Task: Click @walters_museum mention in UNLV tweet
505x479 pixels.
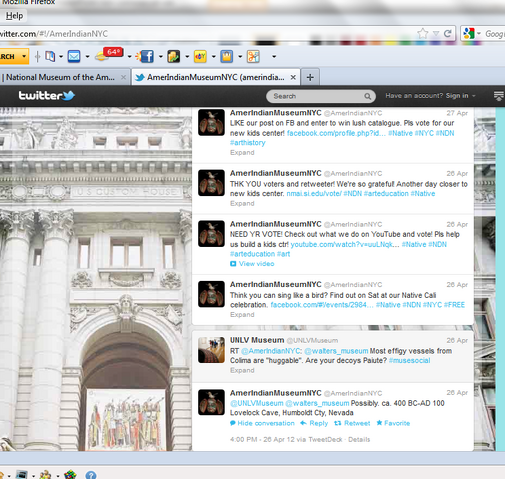Action: 336,351
